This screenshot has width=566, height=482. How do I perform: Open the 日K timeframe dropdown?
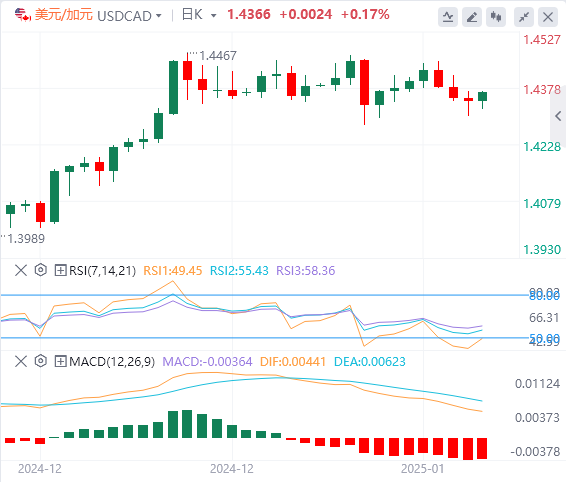pyautogui.click(x=199, y=15)
